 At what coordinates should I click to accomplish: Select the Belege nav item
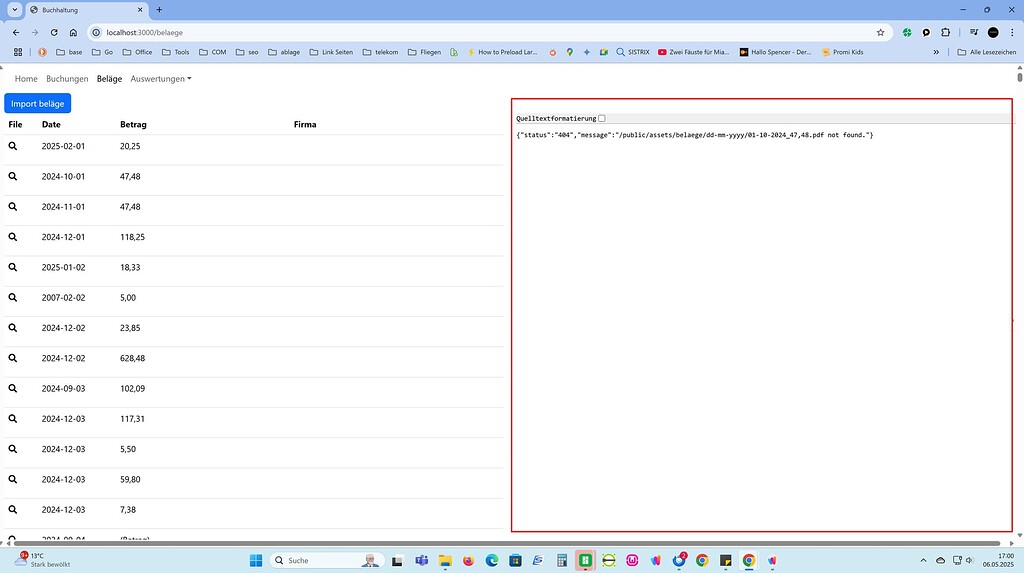(x=109, y=78)
